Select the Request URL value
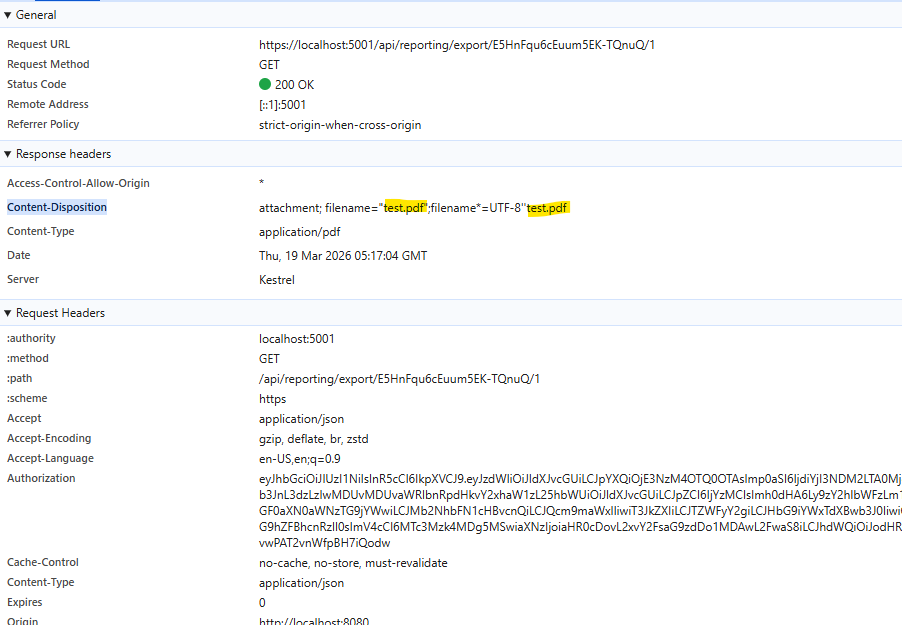Image resolution: width=902 pixels, height=625 pixels. click(x=457, y=45)
